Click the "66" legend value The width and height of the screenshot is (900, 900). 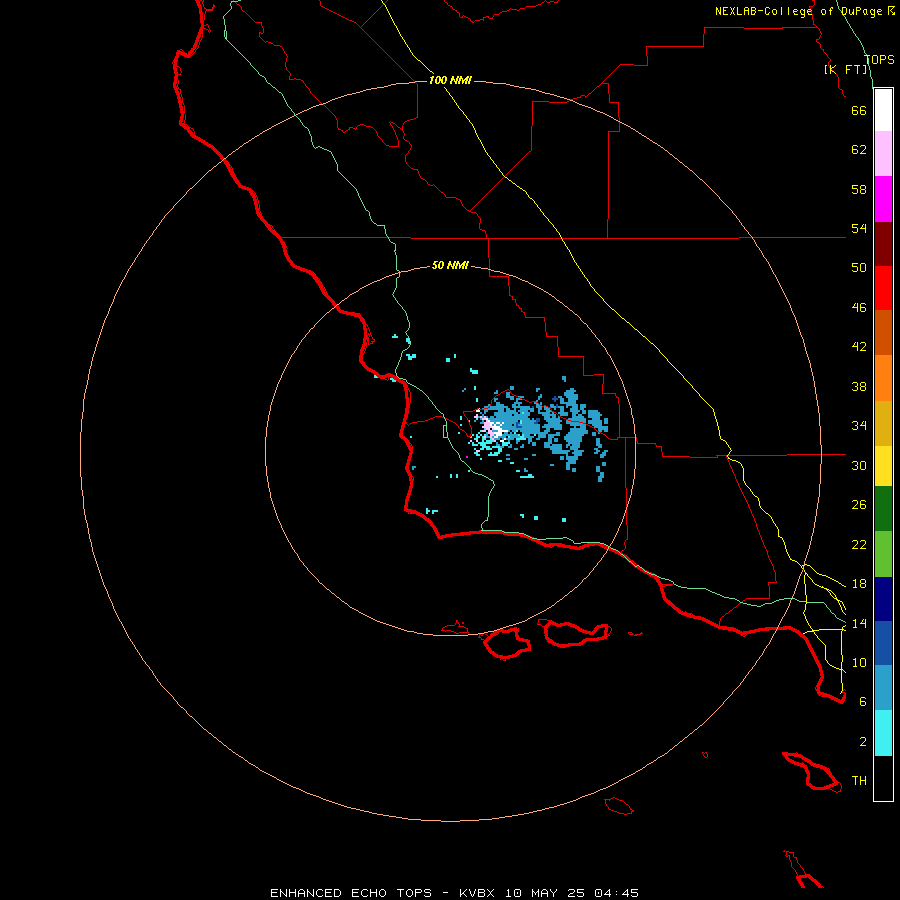tap(859, 110)
